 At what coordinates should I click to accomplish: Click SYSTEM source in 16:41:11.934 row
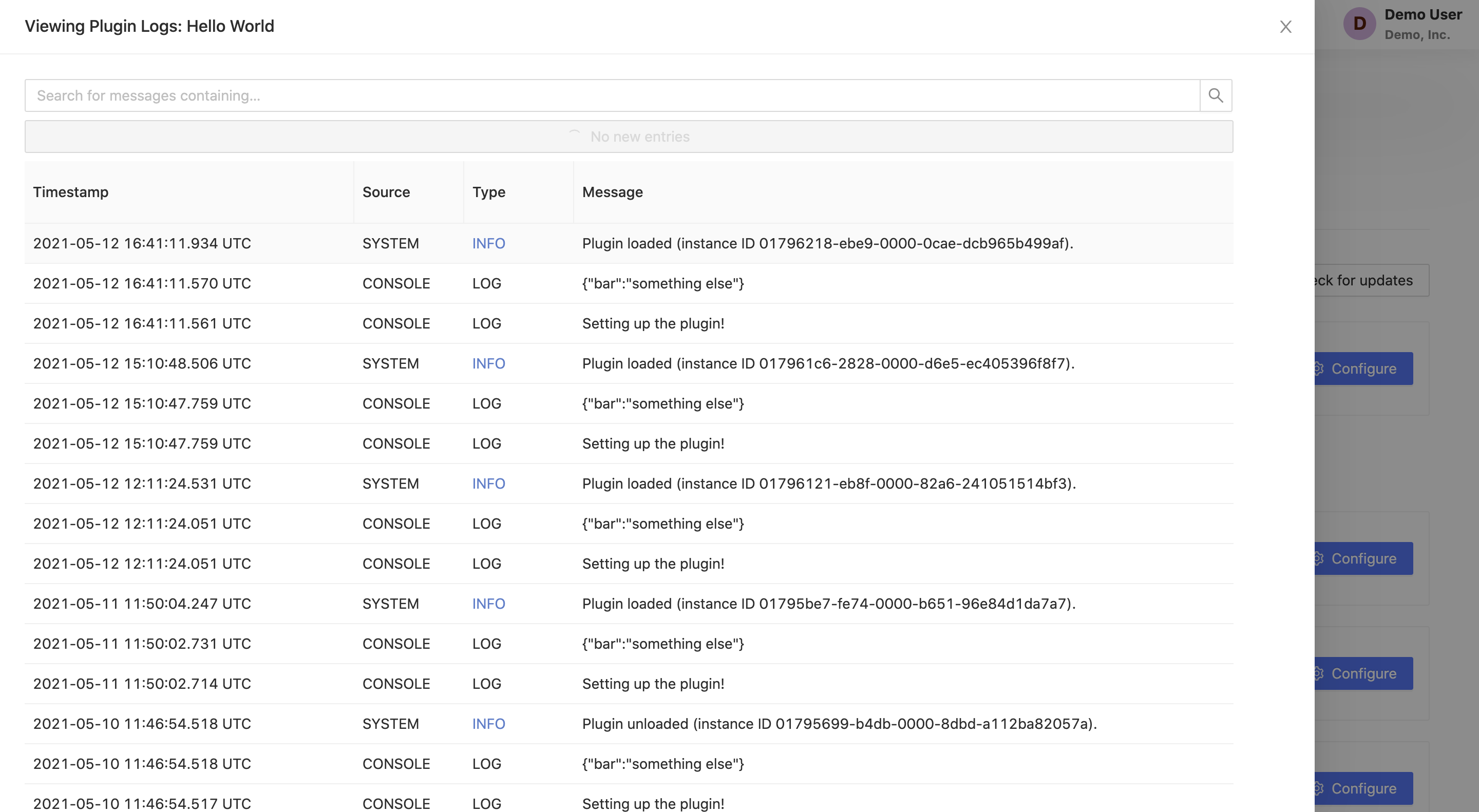(x=390, y=243)
